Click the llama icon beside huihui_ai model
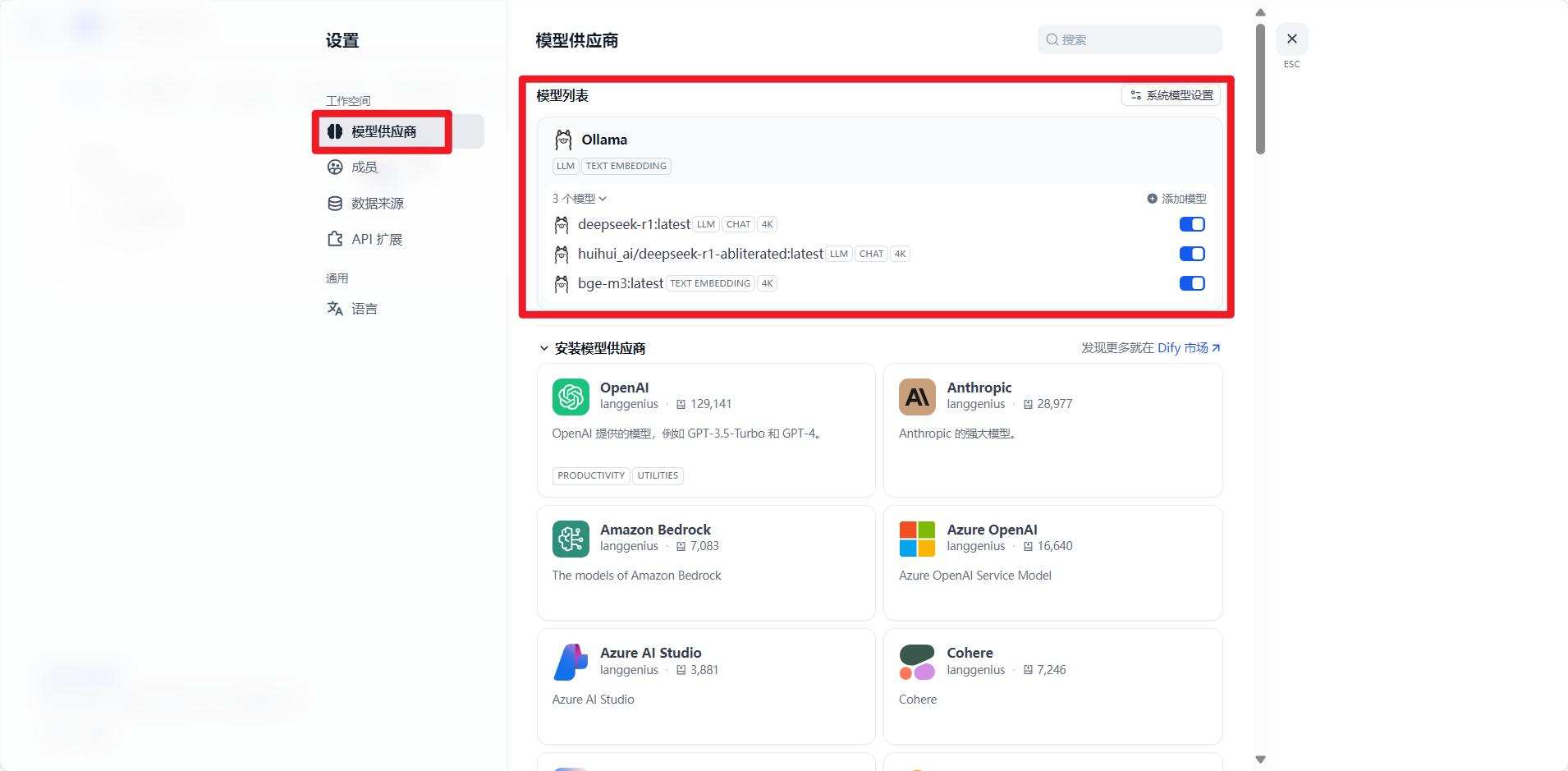1568x771 pixels. (562, 254)
